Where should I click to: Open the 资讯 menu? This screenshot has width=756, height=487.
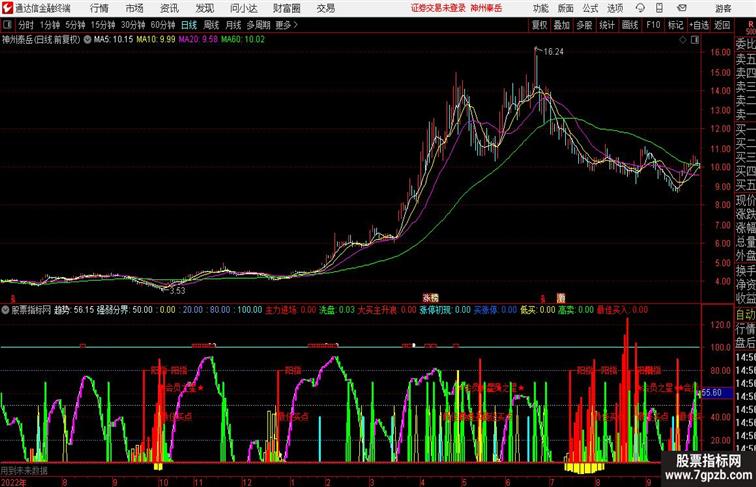point(169,8)
